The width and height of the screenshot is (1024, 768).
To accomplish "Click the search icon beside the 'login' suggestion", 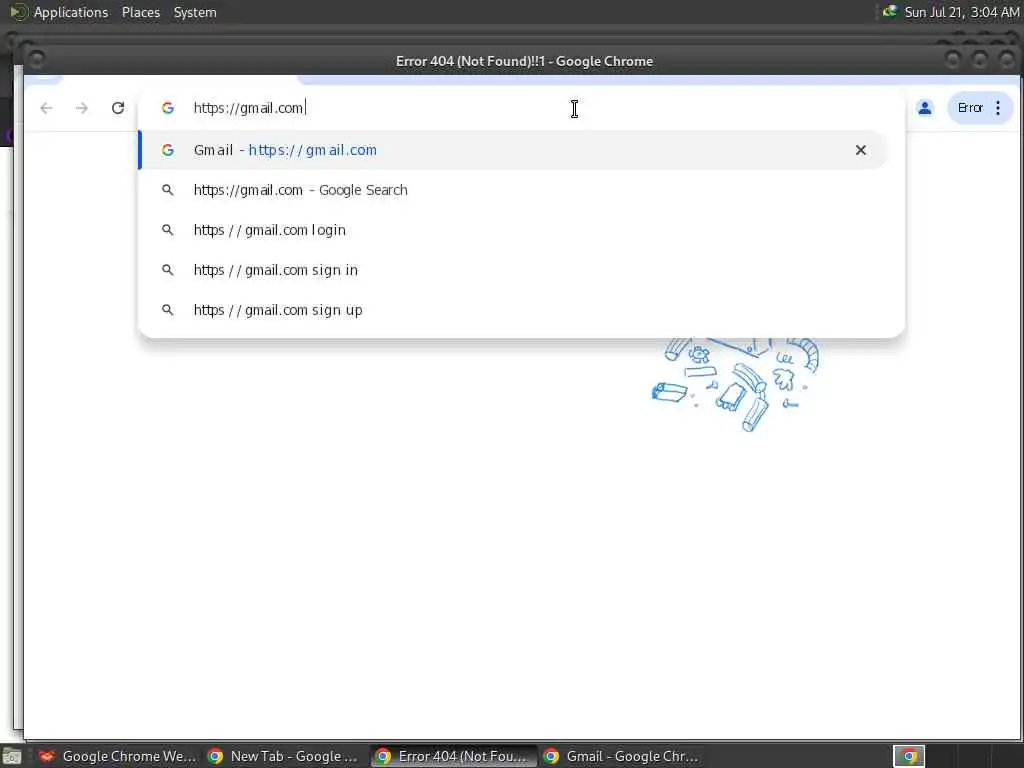I will [x=168, y=230].
